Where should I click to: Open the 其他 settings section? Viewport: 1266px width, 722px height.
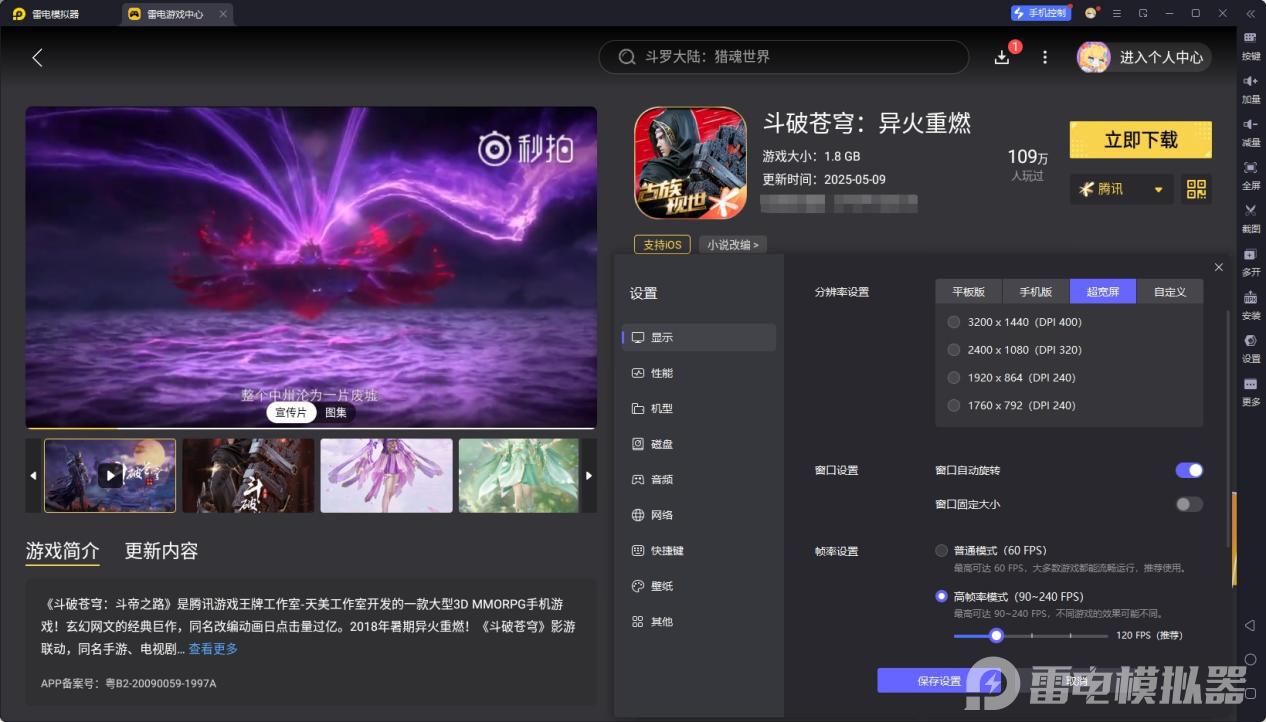(699, 622)
